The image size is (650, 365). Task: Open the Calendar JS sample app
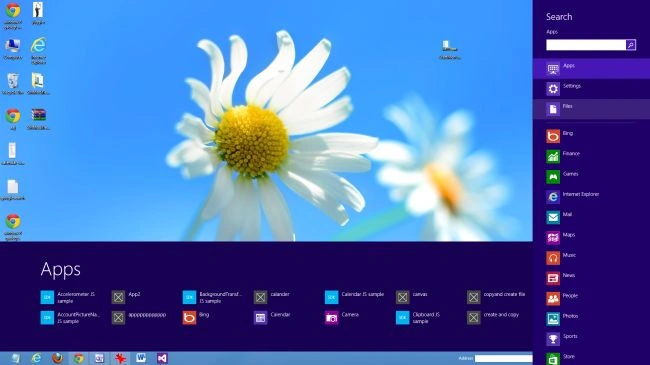pyautogui.click(x=355, y=297)
